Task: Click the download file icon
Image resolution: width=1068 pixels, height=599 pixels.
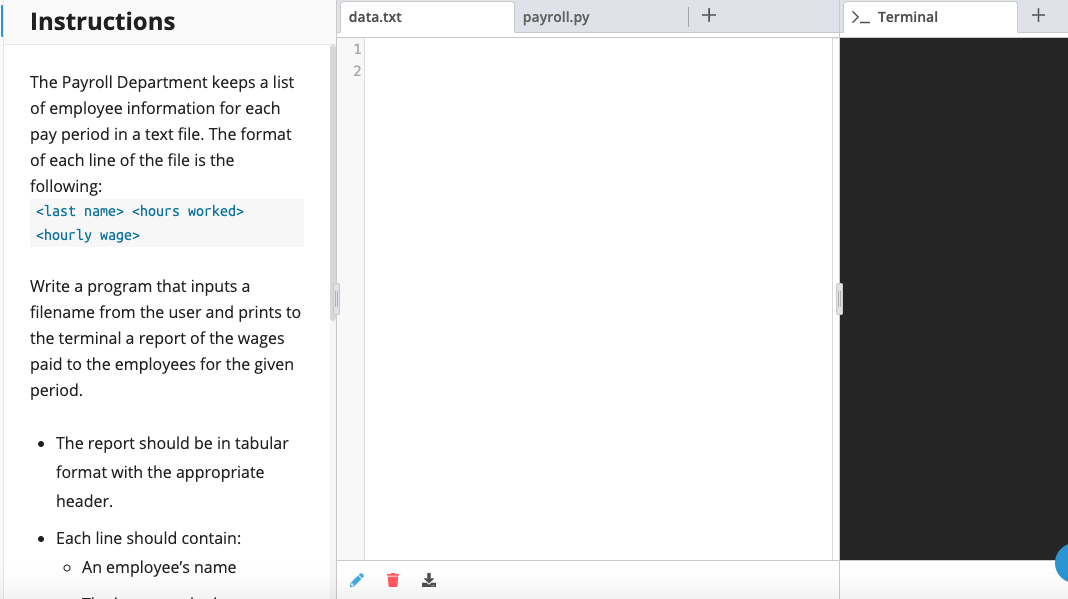Action: (x=428, y=579)
